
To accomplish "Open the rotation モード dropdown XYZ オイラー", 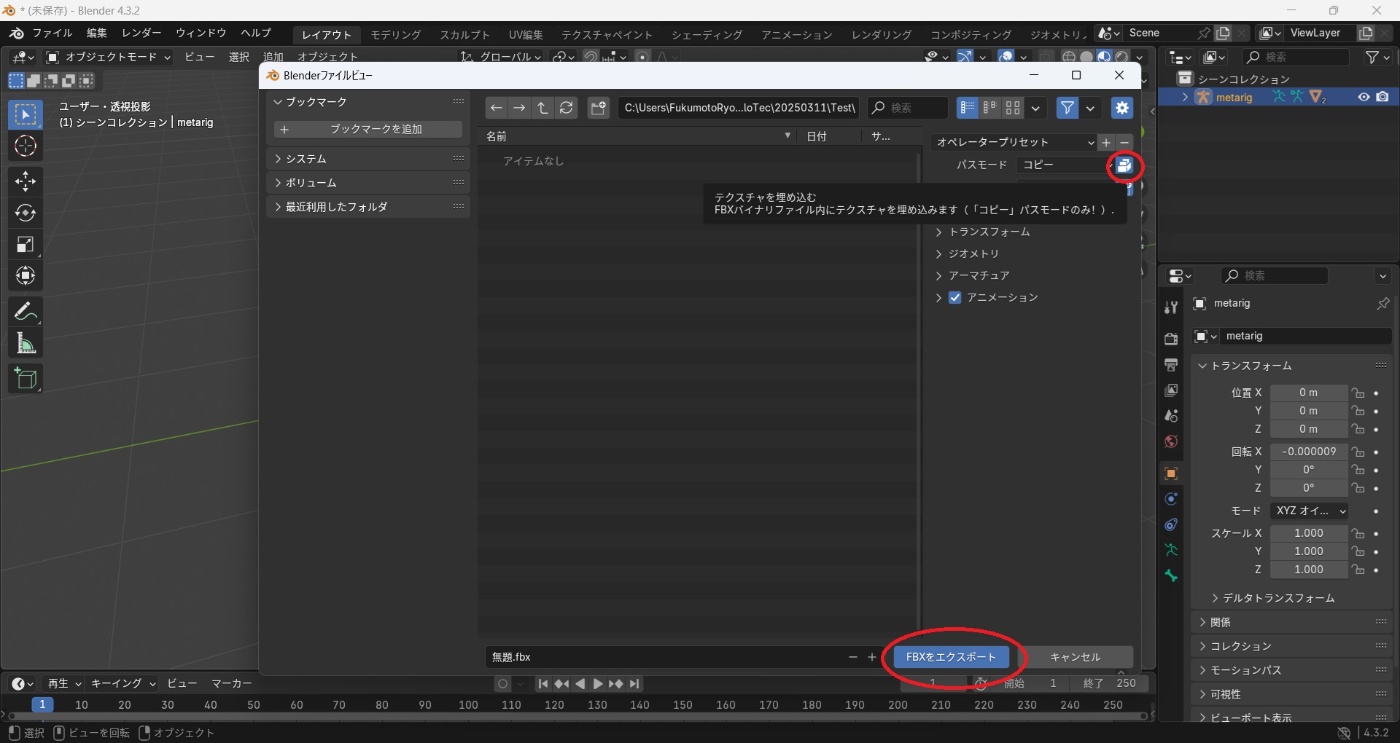I will pos(1309,511).
